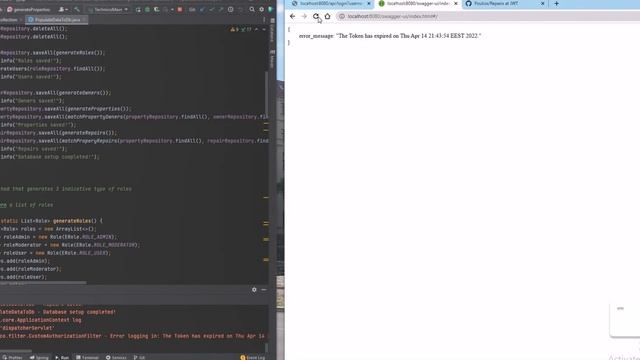The width and height of the screenshot is (640, 360).
Task: Open the Run tool window tab
Action: (x=62, y=358)
